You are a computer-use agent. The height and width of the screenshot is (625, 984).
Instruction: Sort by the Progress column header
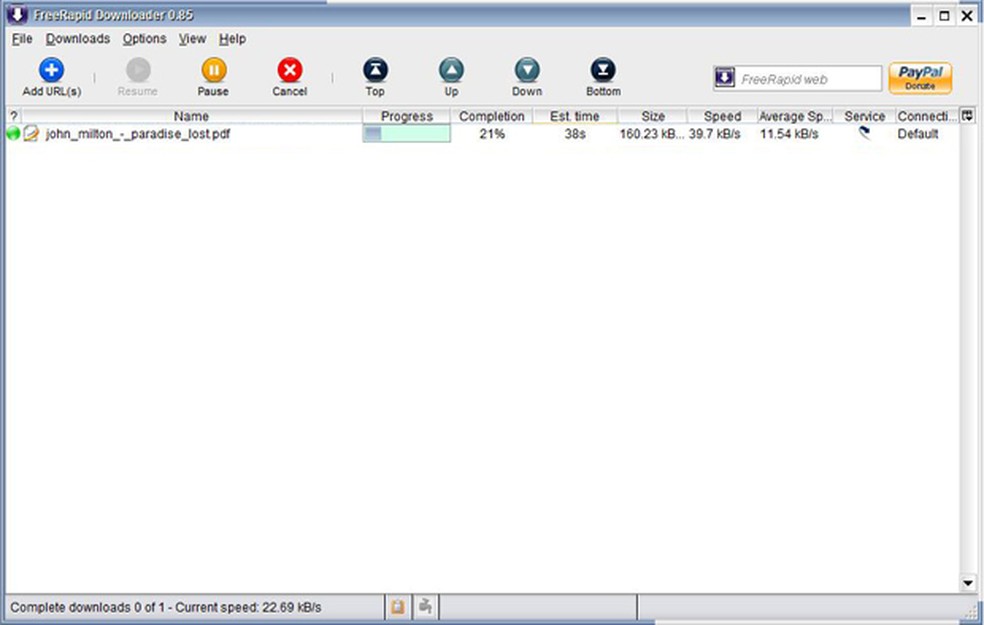406,116
